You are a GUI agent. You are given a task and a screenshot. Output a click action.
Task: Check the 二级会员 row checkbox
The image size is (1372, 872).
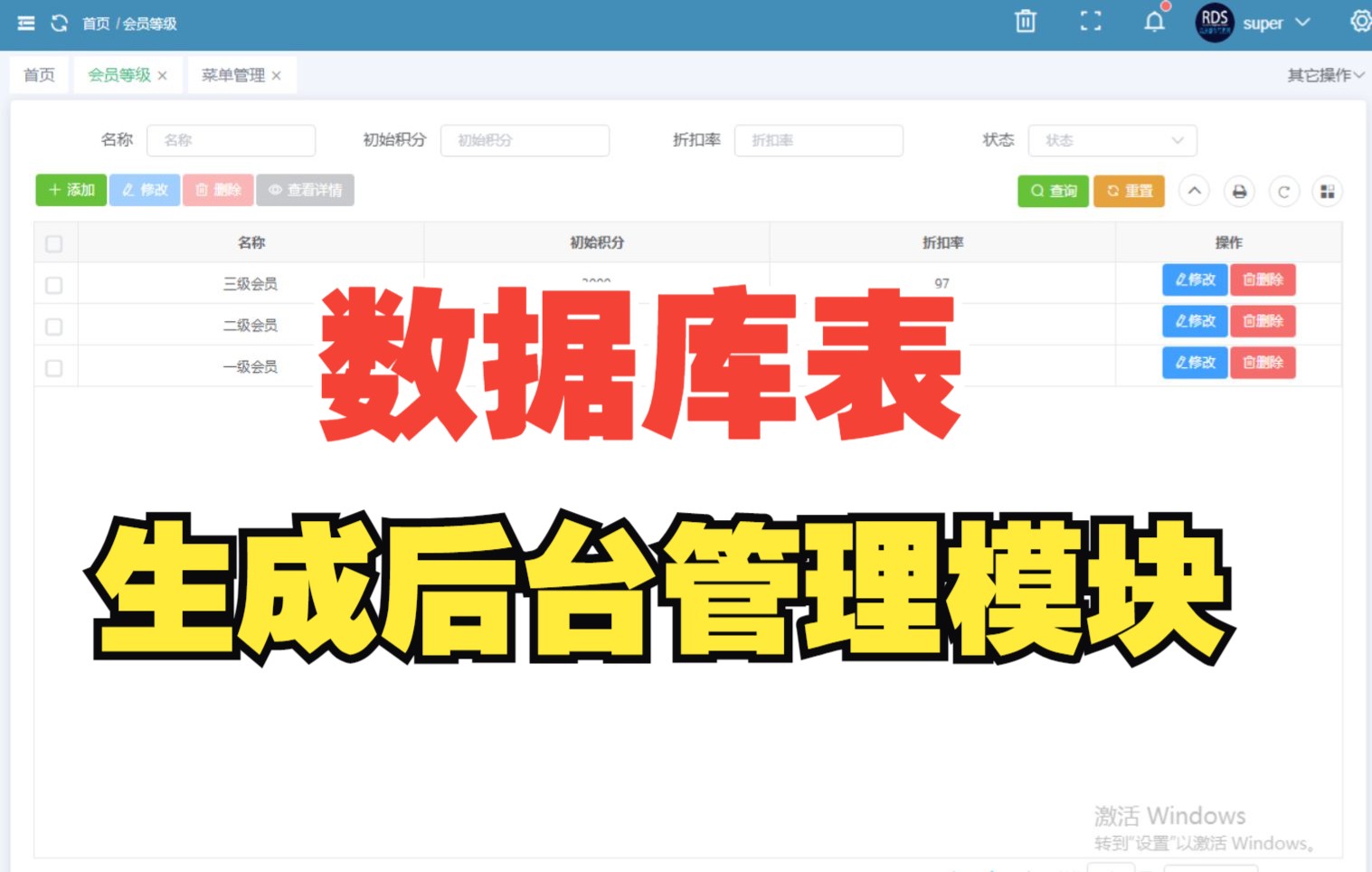pos(54,327)
